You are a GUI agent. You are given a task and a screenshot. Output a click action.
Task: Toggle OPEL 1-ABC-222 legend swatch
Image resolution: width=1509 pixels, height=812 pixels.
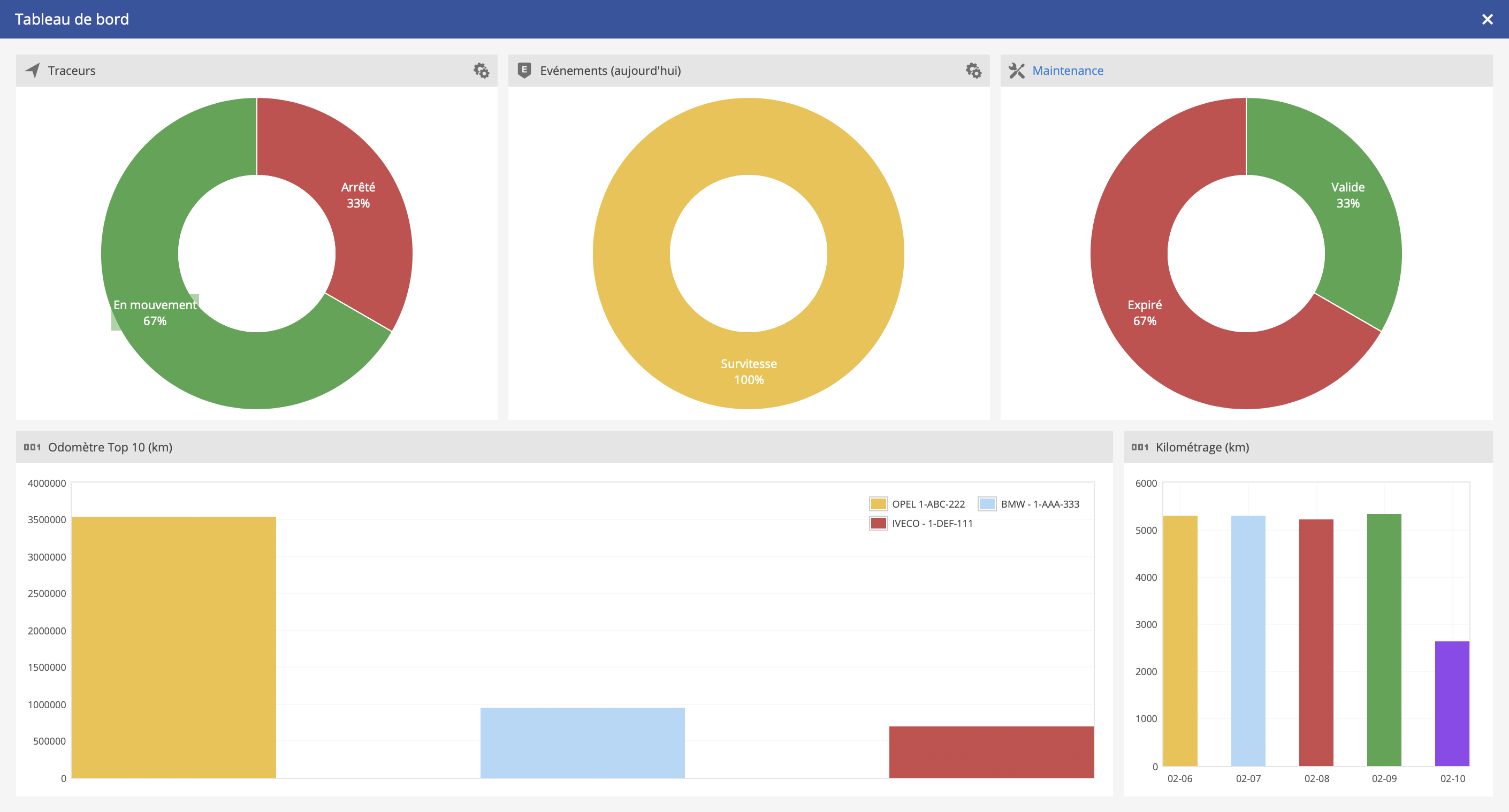coord(878,504)
